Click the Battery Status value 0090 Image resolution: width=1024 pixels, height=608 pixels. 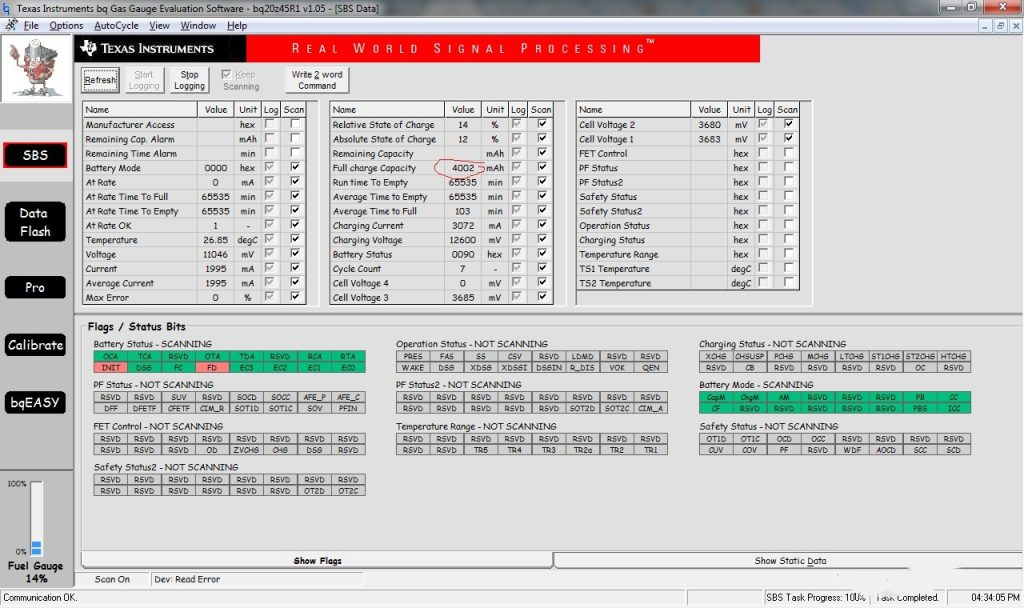462,254
